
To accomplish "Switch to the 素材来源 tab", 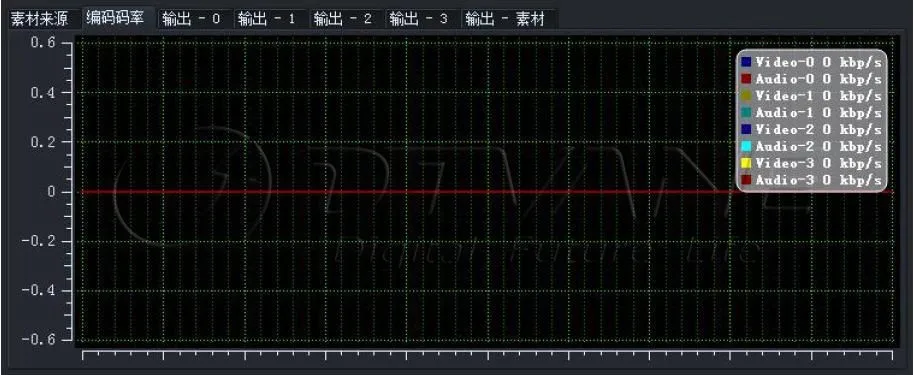I will pyautogui.click(x=40, y=19).
